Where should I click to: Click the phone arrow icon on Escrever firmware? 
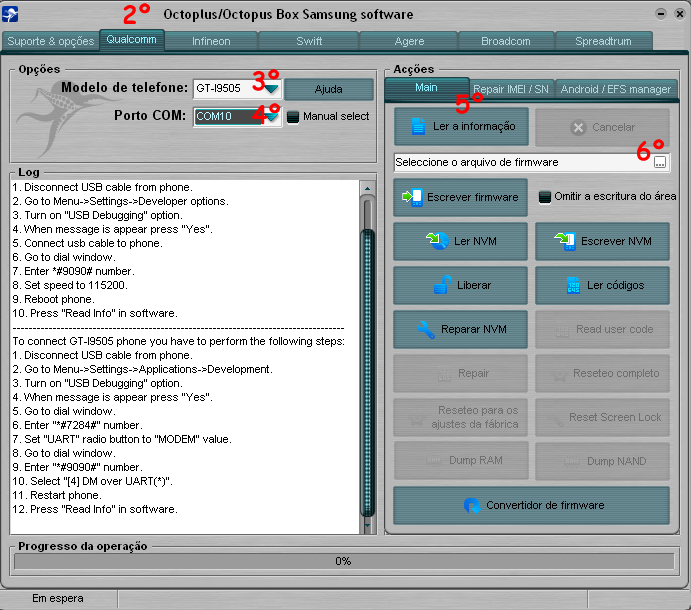tap(412, 197)
